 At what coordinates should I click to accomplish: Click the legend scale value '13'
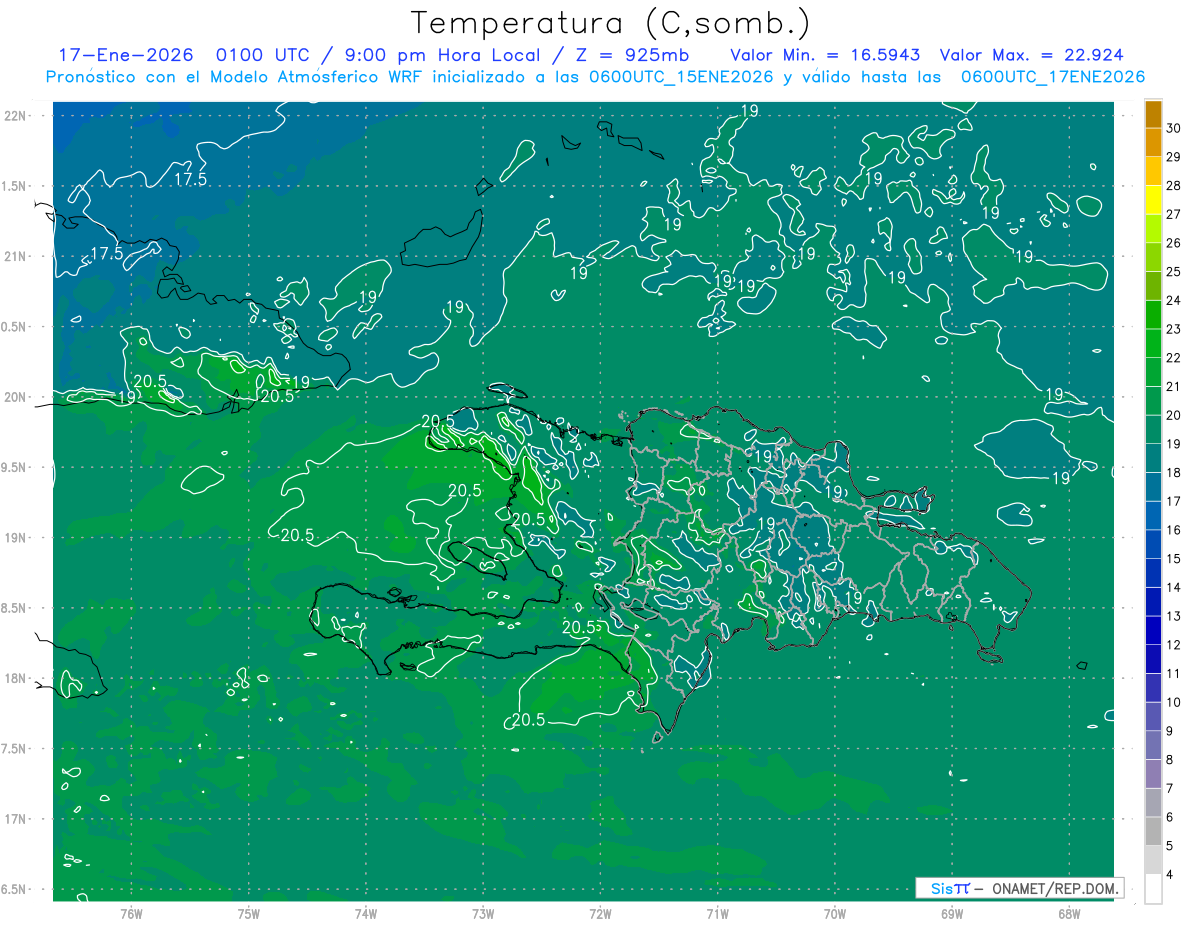(1174, 617)
